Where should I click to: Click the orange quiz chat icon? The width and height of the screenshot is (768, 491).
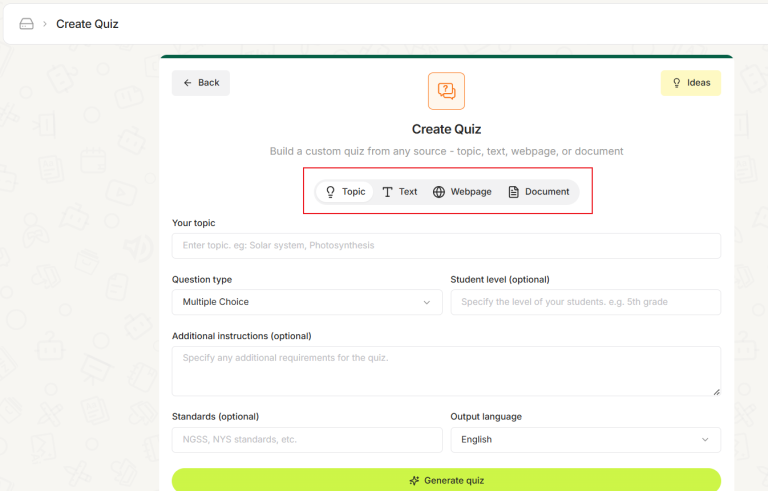pyautogui.click(x=446, y=91)
